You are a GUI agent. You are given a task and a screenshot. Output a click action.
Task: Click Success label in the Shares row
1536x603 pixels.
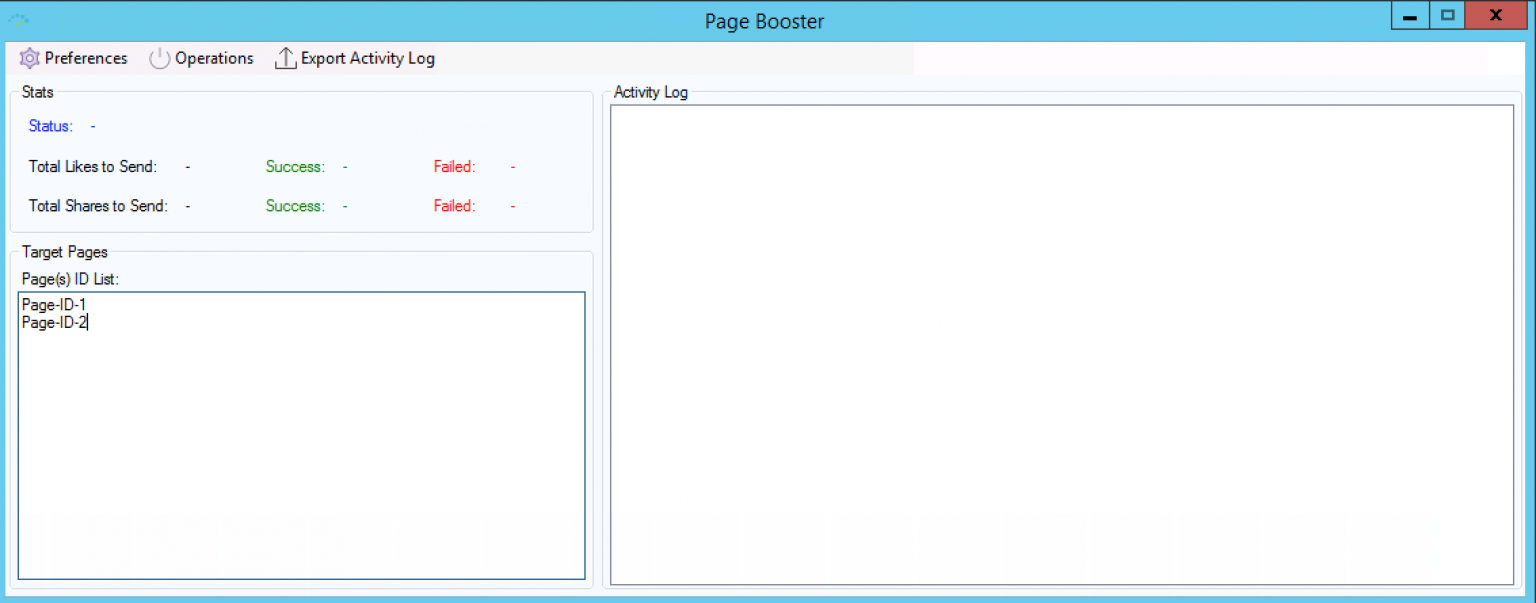pyautogui.click(x=295, y=206)
